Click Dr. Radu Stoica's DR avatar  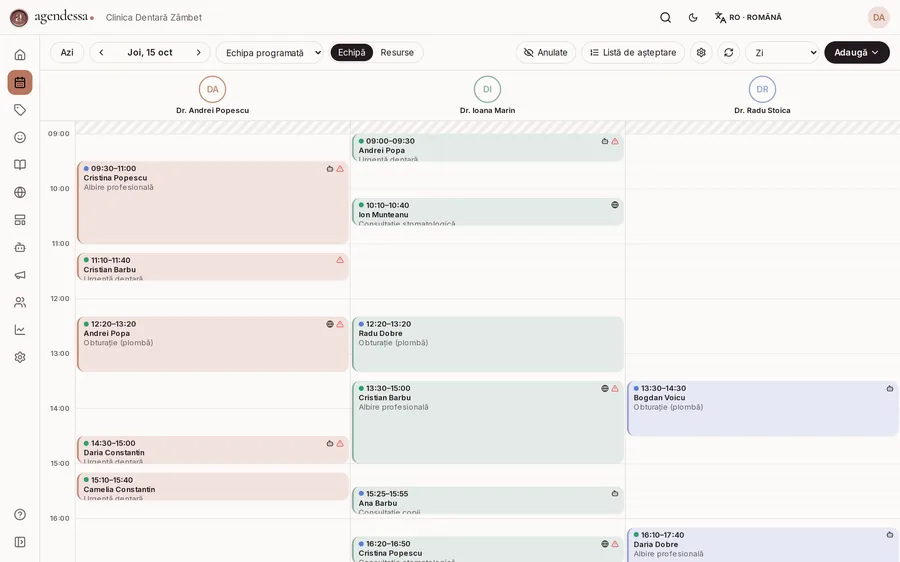(762, 89)
